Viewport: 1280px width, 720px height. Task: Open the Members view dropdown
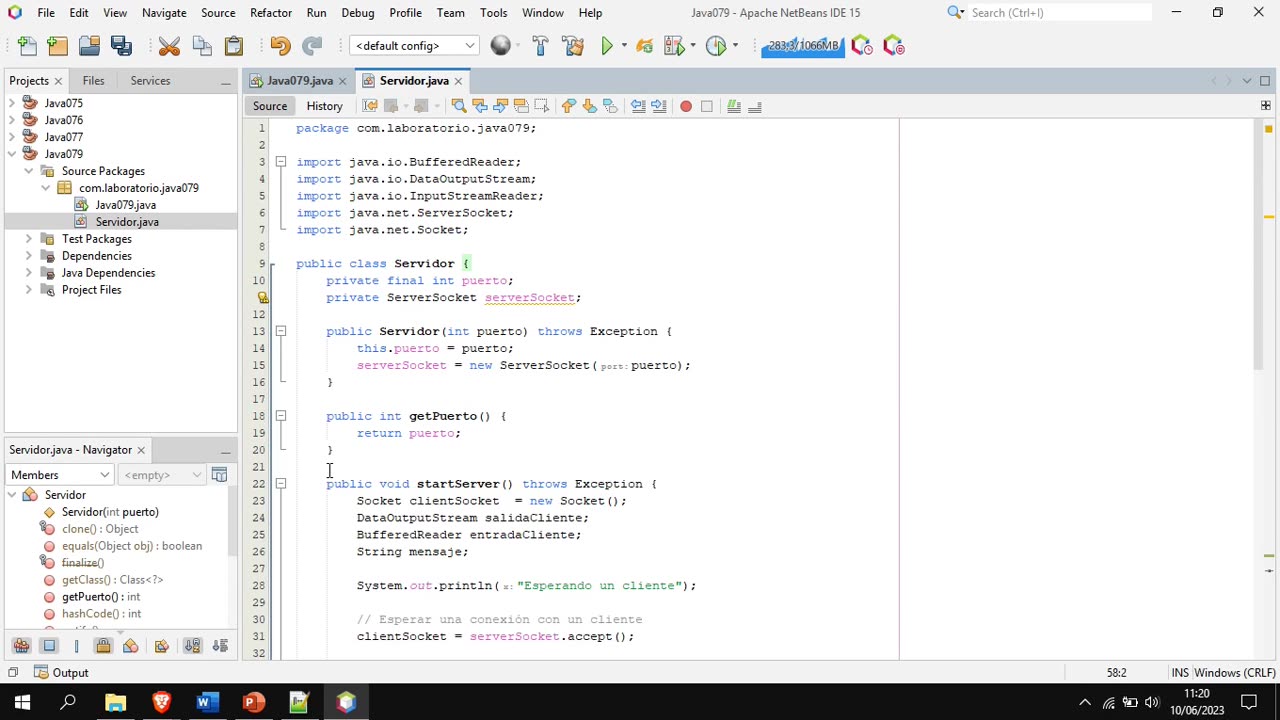click(60, 475)
